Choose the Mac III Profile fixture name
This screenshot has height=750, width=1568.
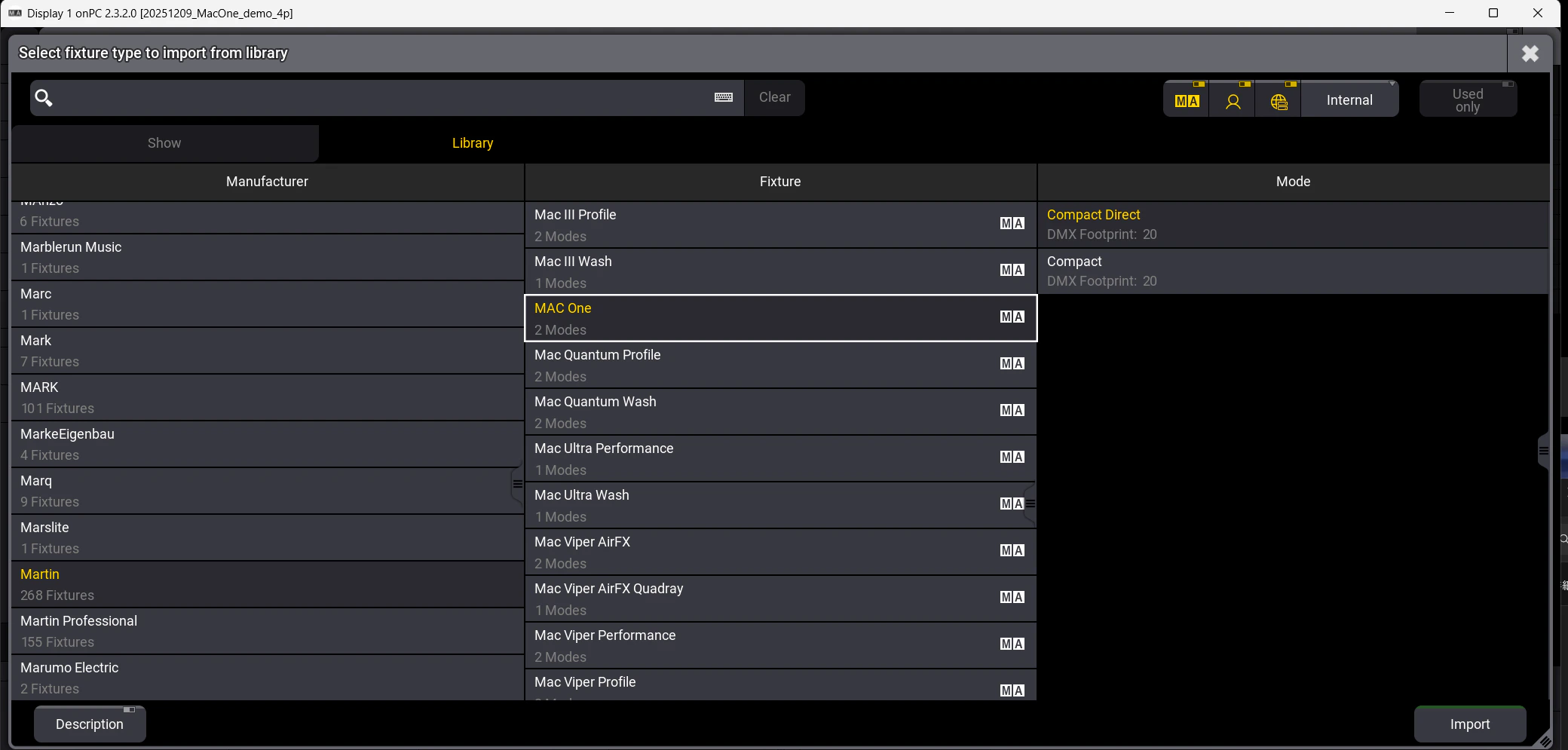[x=575, y=215]
